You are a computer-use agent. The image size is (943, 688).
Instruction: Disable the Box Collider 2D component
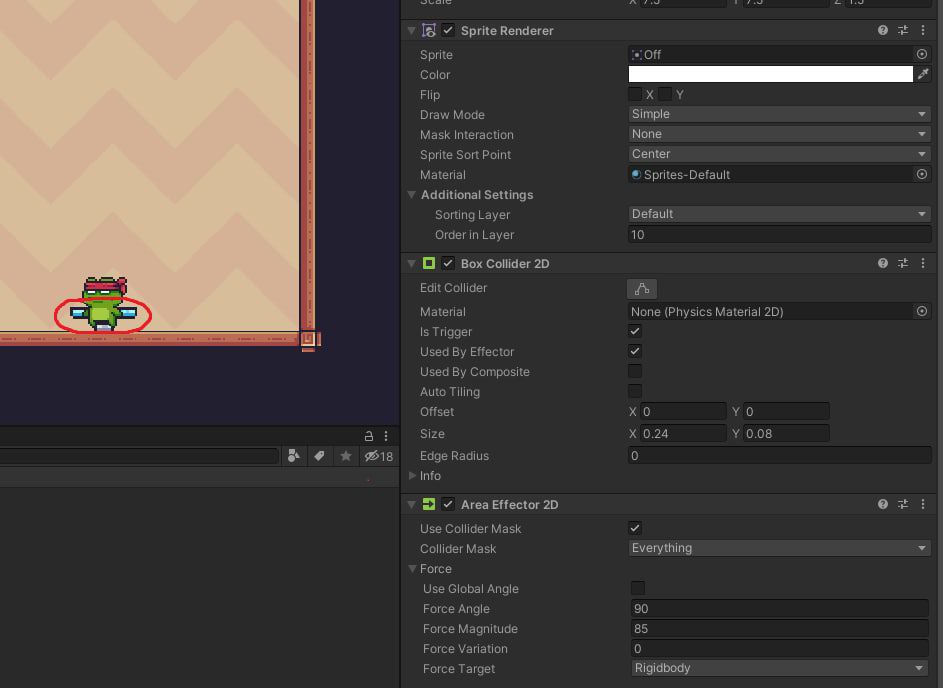click(x=448, y=263)
